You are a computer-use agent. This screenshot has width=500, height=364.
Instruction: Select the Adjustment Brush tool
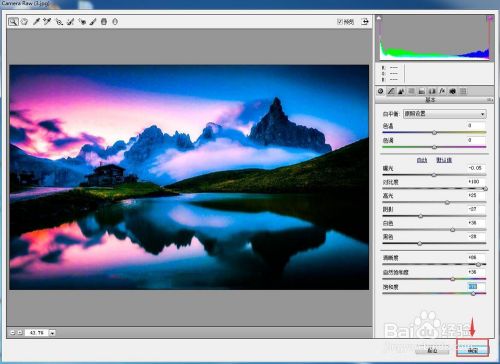point(93,22)
